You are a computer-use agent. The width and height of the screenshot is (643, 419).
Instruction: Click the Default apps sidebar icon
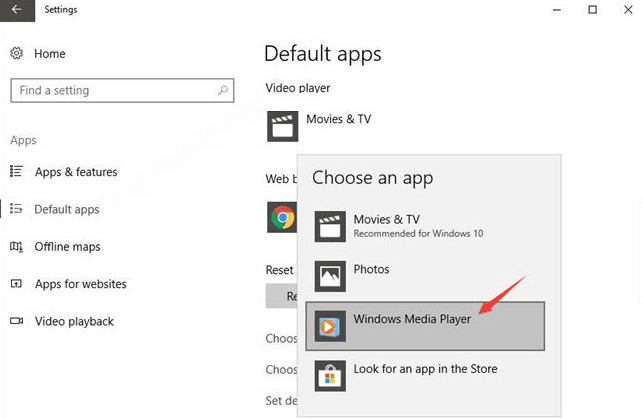click(16, 209)
